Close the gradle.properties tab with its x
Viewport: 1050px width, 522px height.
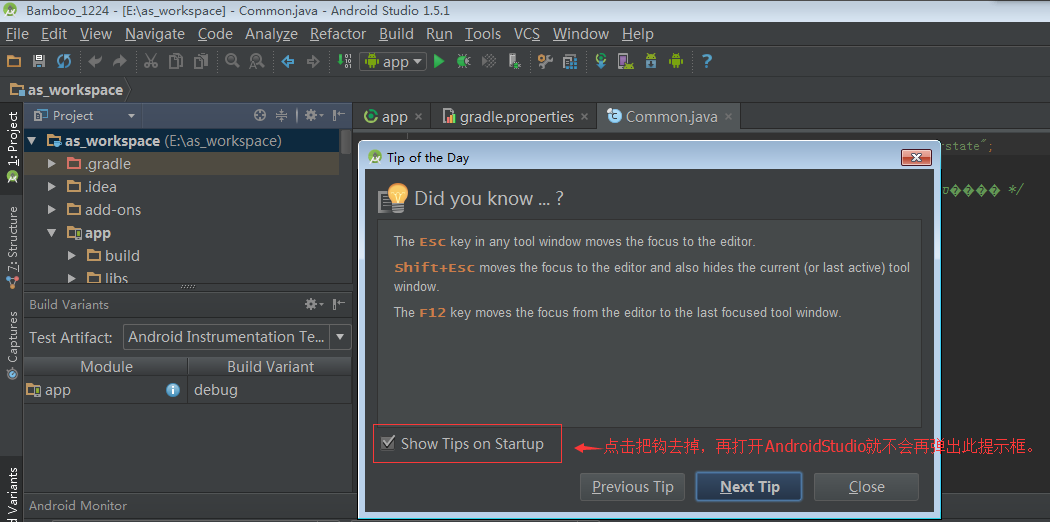coord(585,117)
